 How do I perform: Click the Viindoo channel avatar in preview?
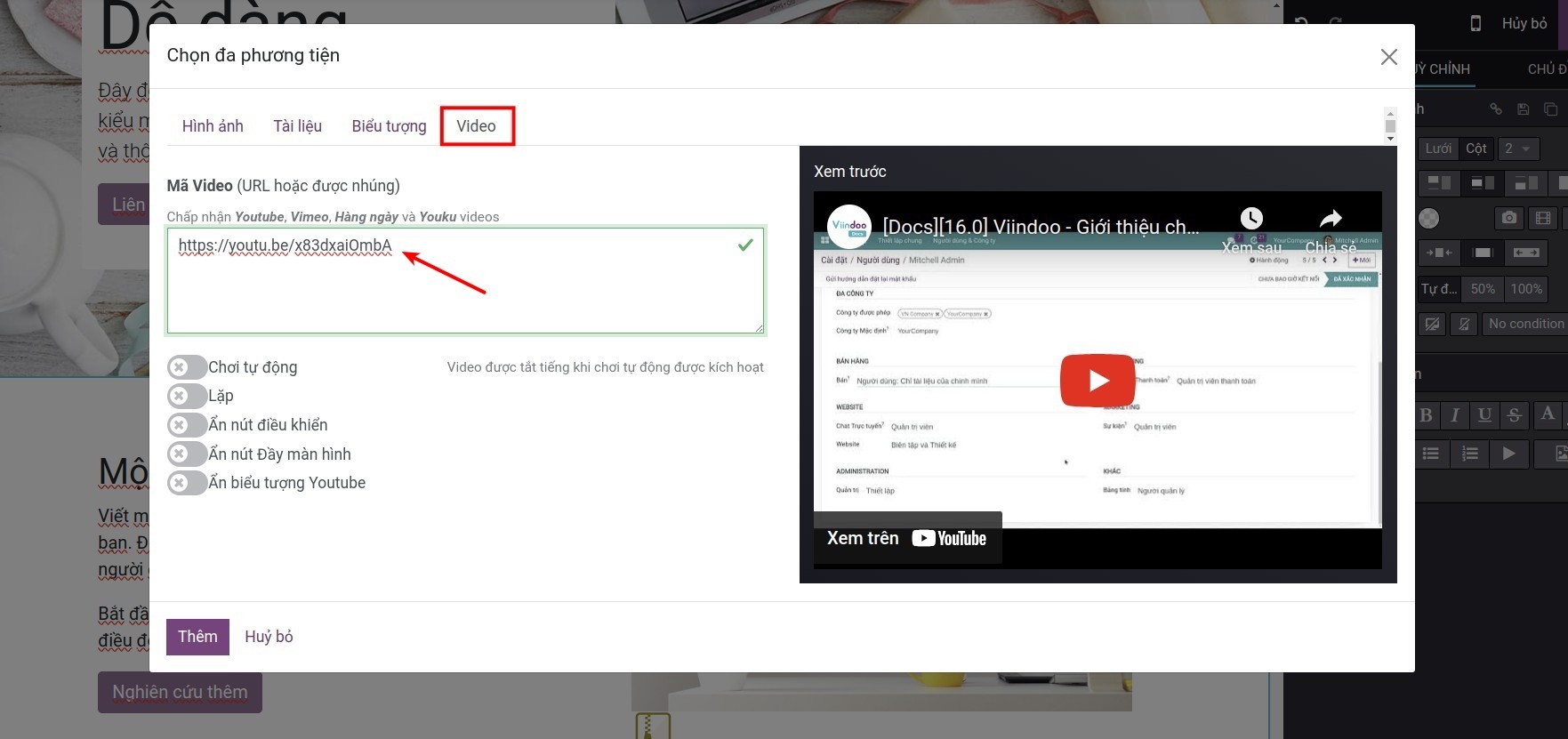[x=849, y=227]
